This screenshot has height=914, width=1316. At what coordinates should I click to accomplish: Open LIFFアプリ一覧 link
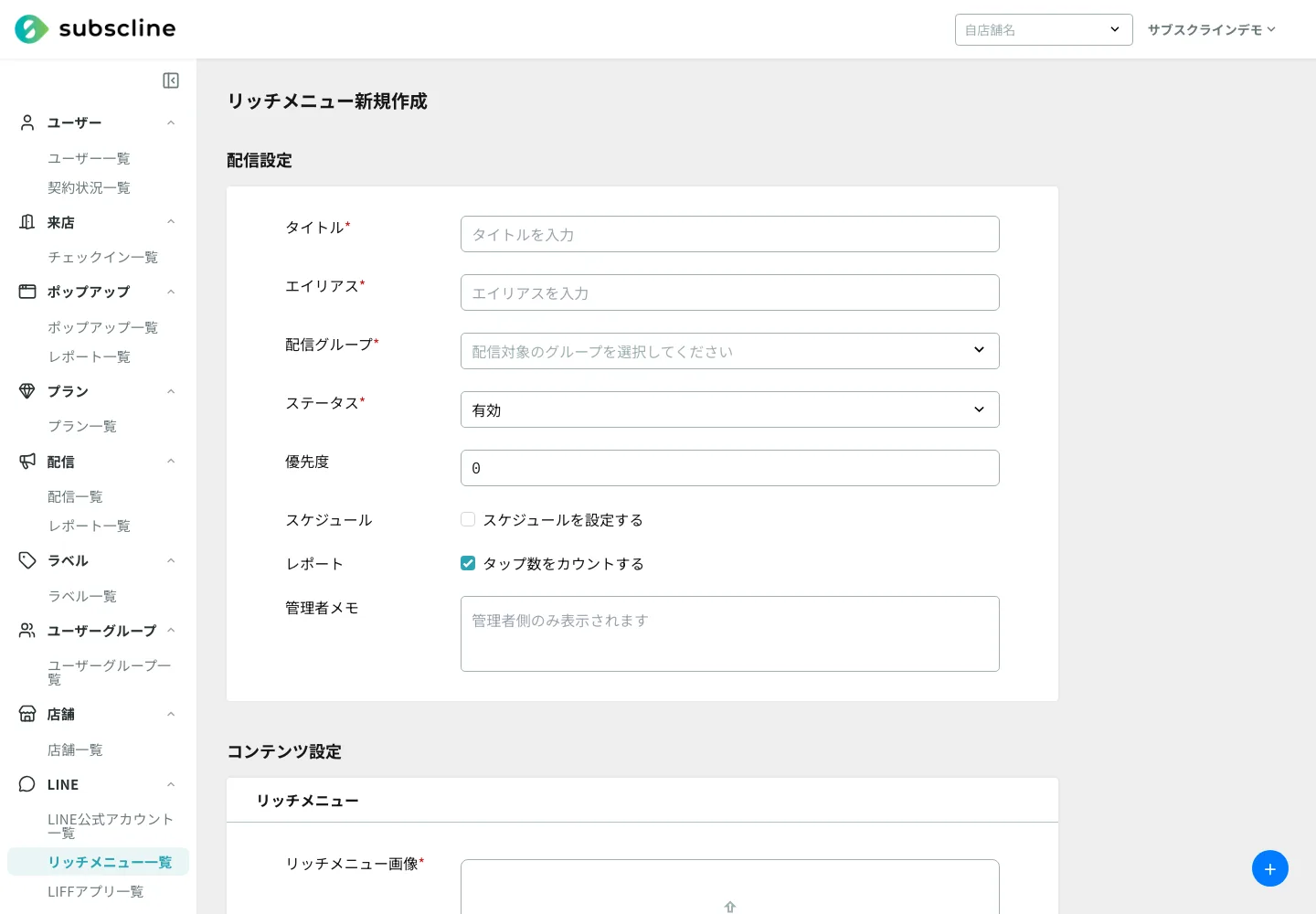pos(95,891)
